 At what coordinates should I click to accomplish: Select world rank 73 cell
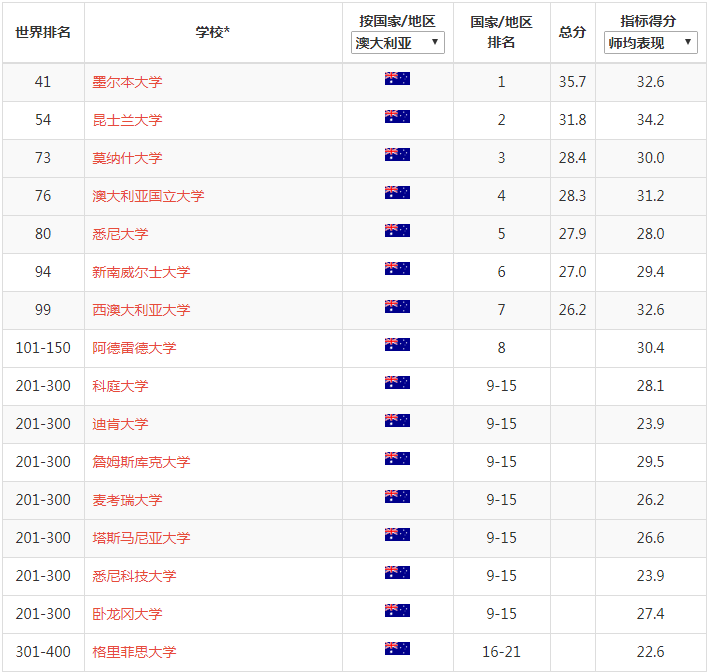pyautogui.click(x=43, y=158)
